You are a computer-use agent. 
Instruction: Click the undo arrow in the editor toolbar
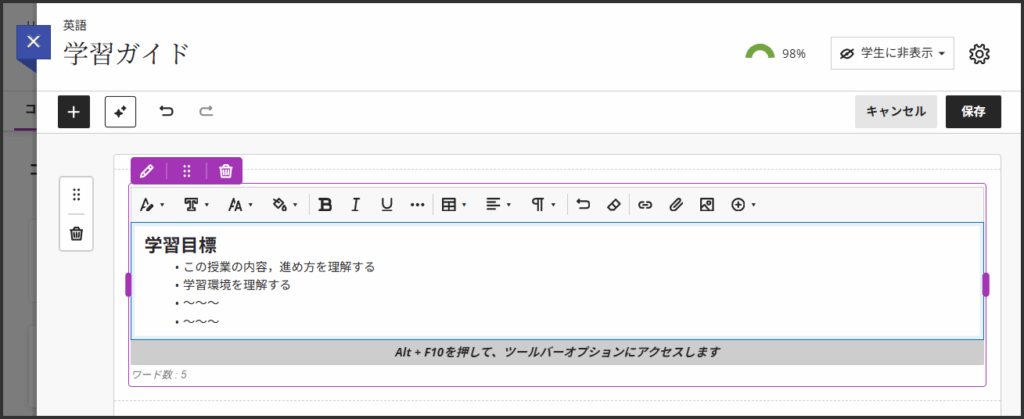coord(584,204)
